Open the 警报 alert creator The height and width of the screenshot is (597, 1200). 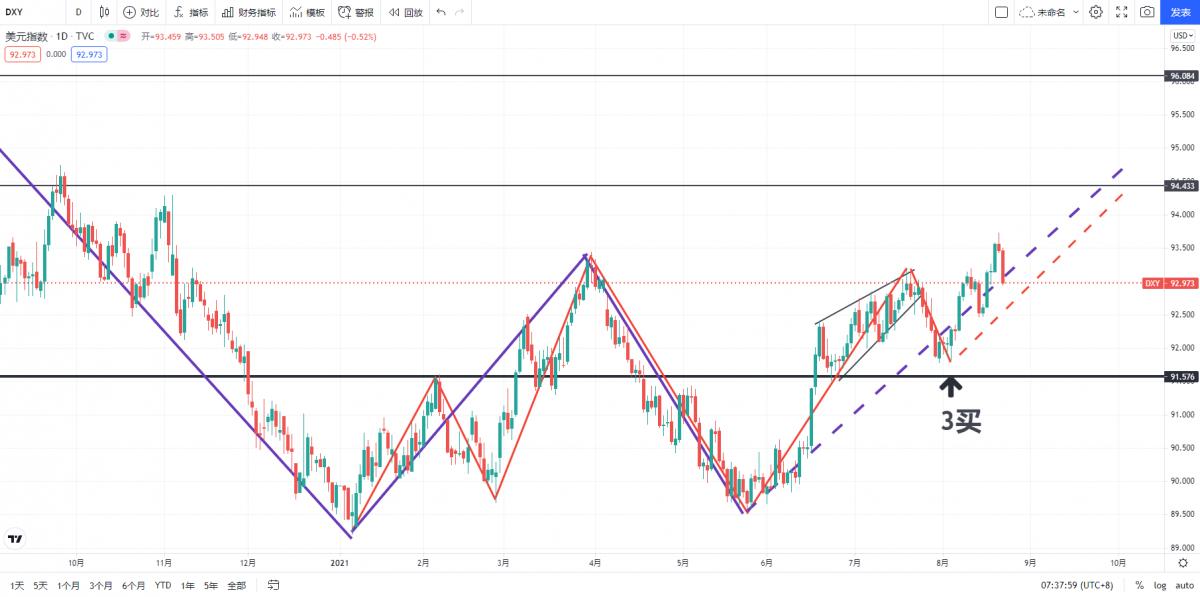pyautogui.click(x=356, y=12)
